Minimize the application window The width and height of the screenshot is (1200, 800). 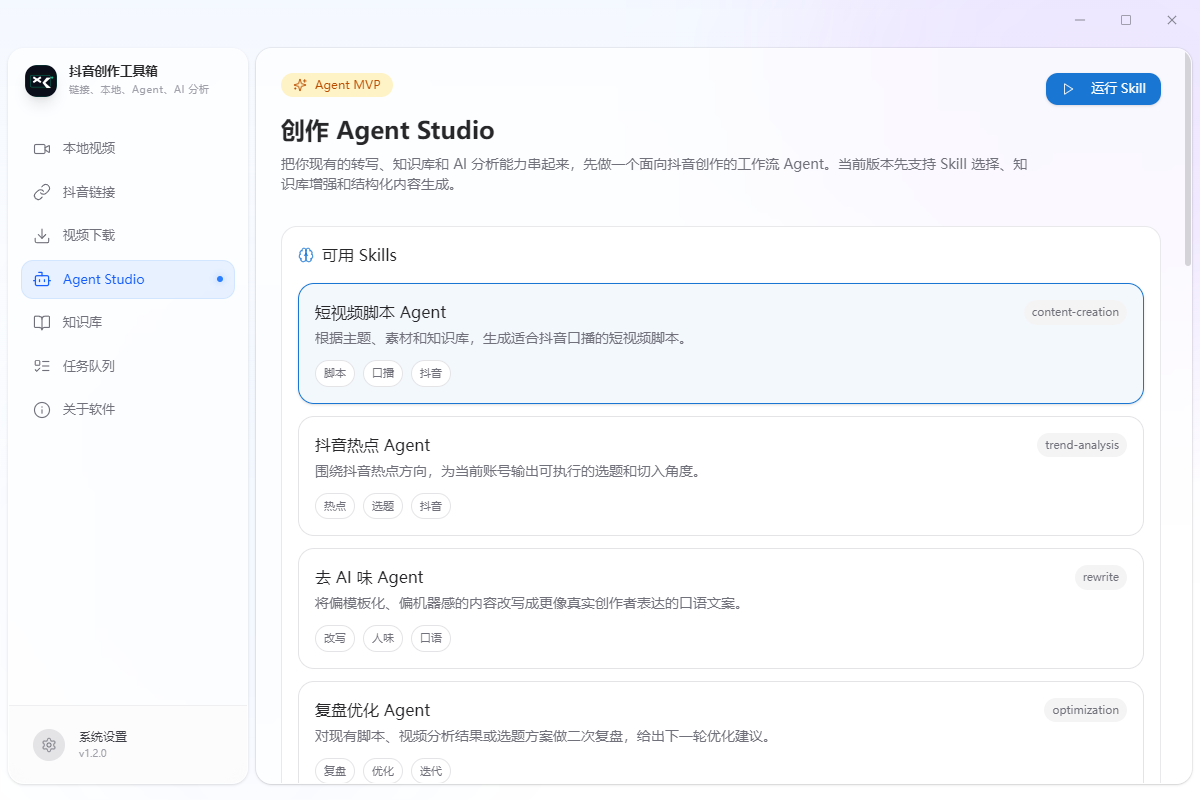(1080, 20)
